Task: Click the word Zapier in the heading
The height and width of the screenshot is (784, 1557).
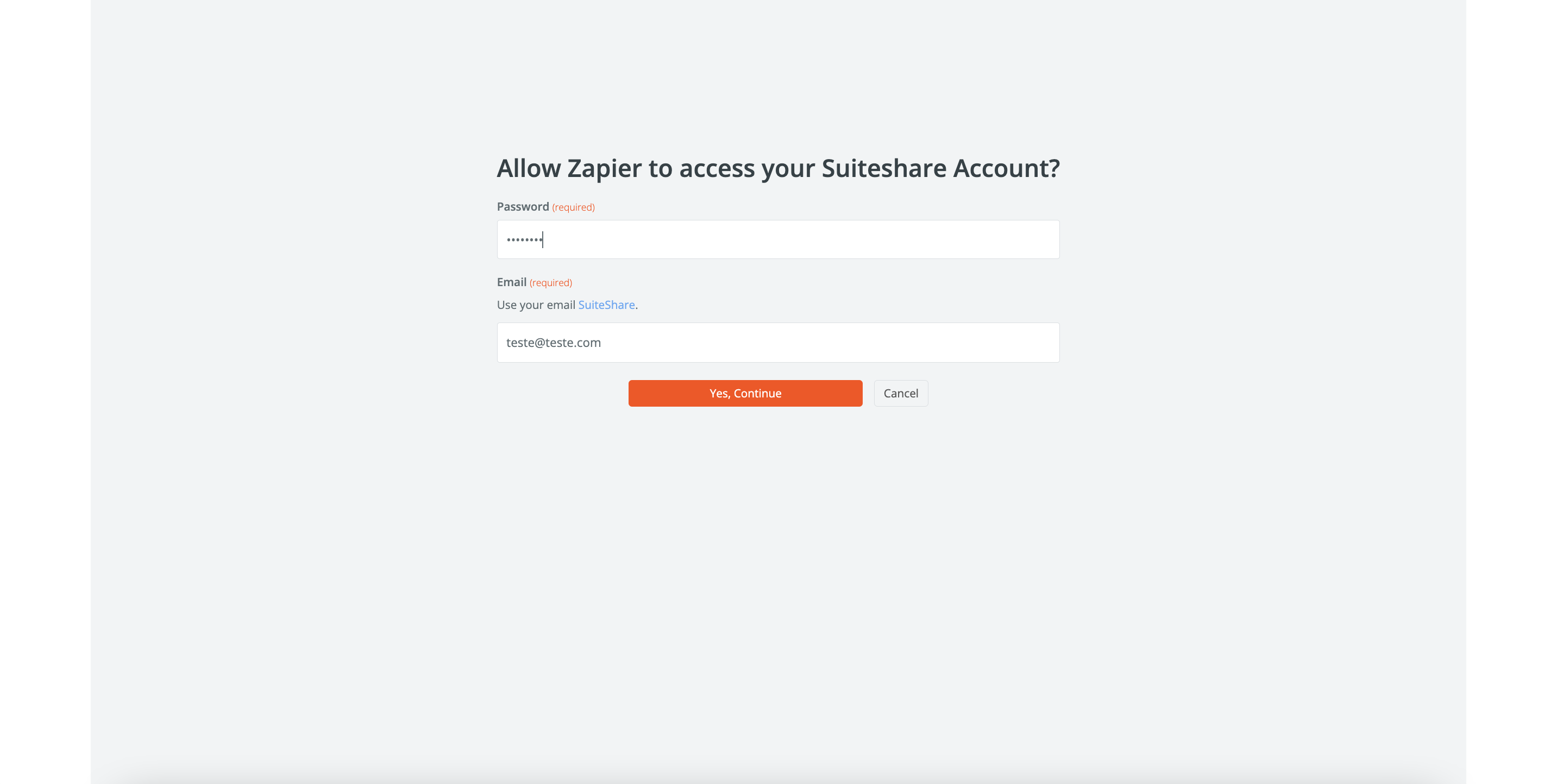Action: tap(604, 168)
